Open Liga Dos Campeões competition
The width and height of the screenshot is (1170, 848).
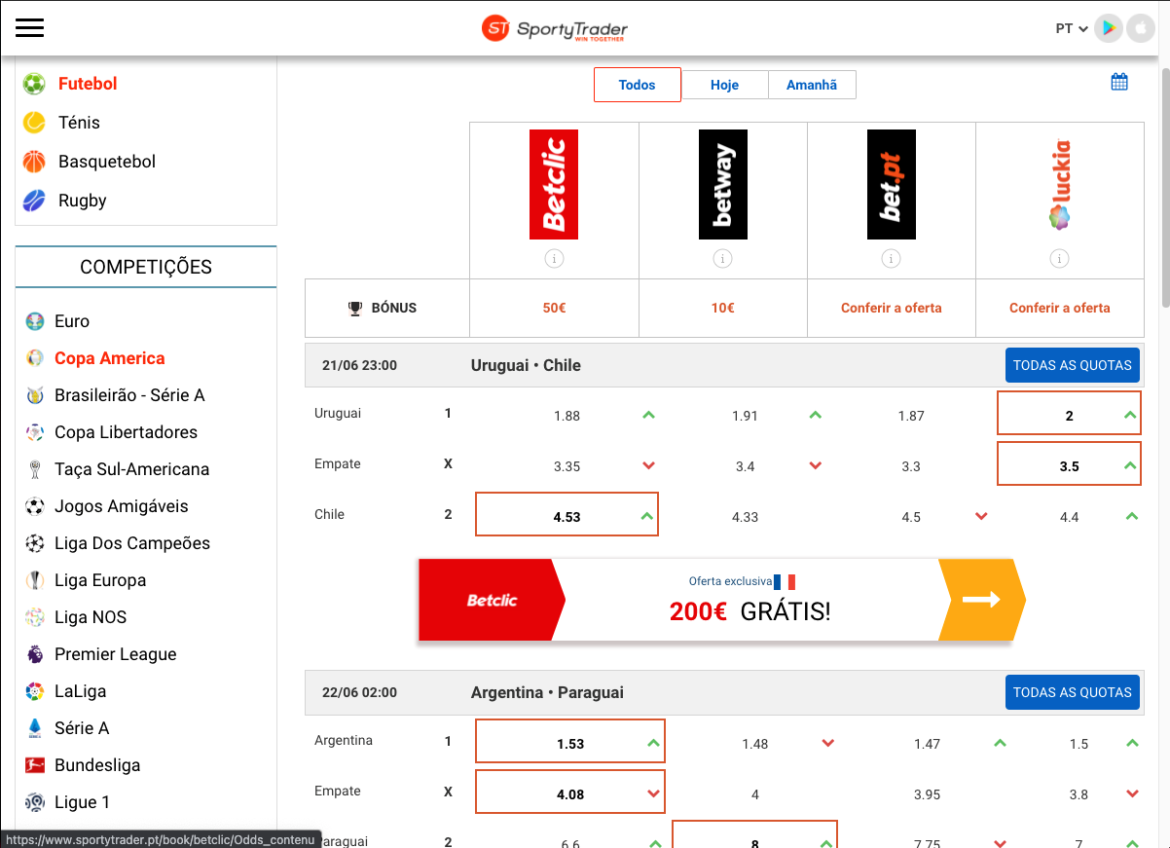tap(132, 543)
